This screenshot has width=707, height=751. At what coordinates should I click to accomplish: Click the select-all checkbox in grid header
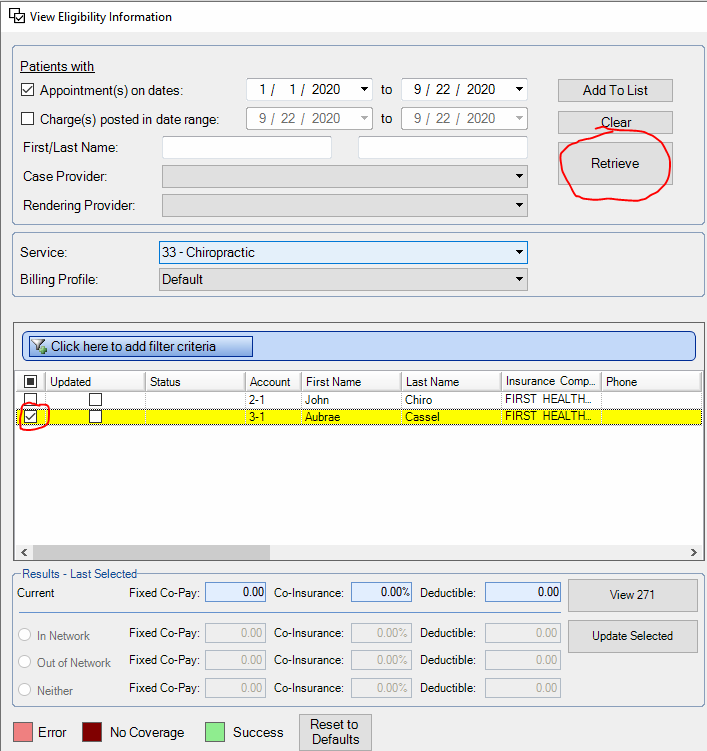coord(30,381)
